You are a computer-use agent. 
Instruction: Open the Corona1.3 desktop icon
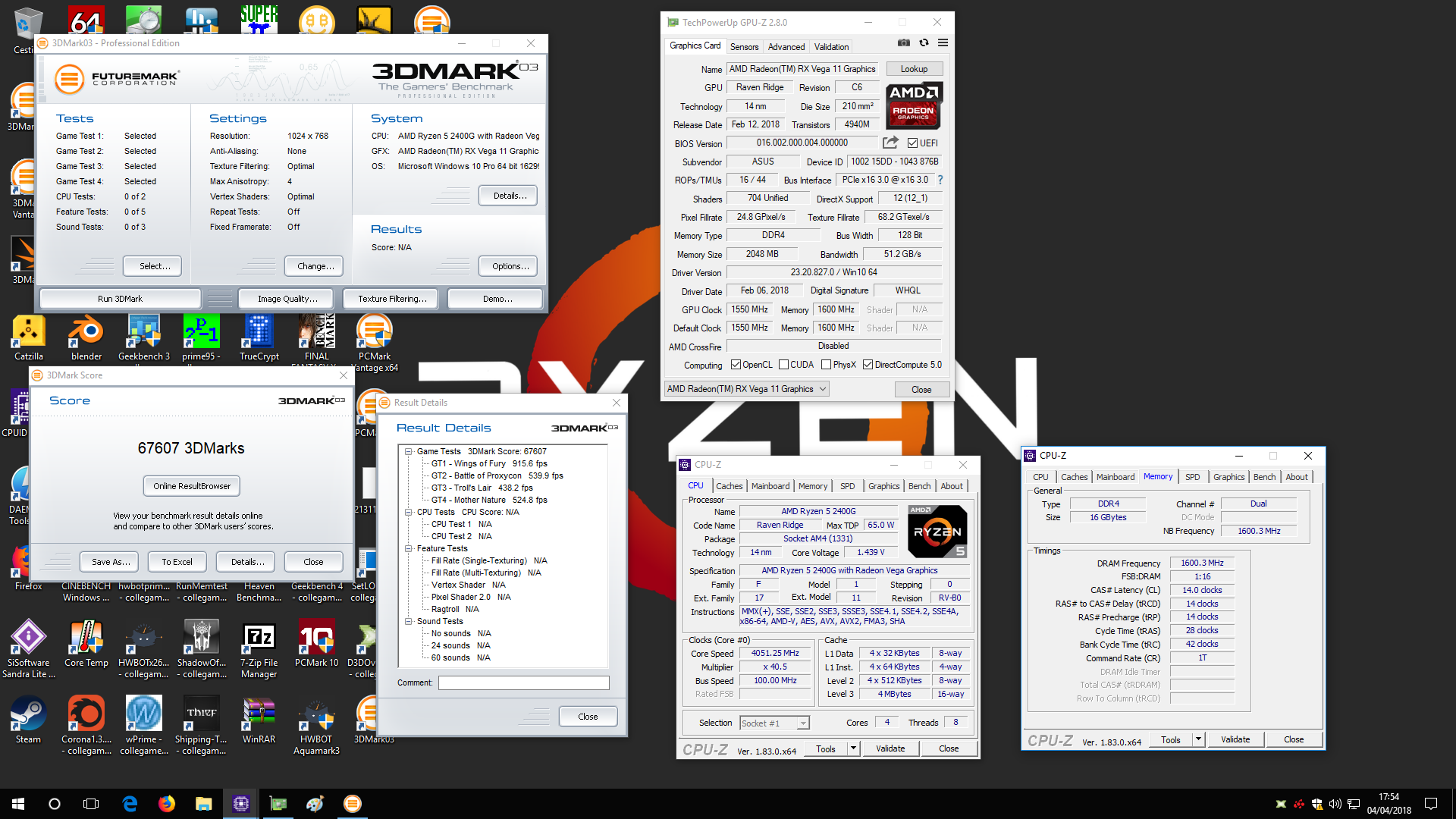tap(86, 726)
